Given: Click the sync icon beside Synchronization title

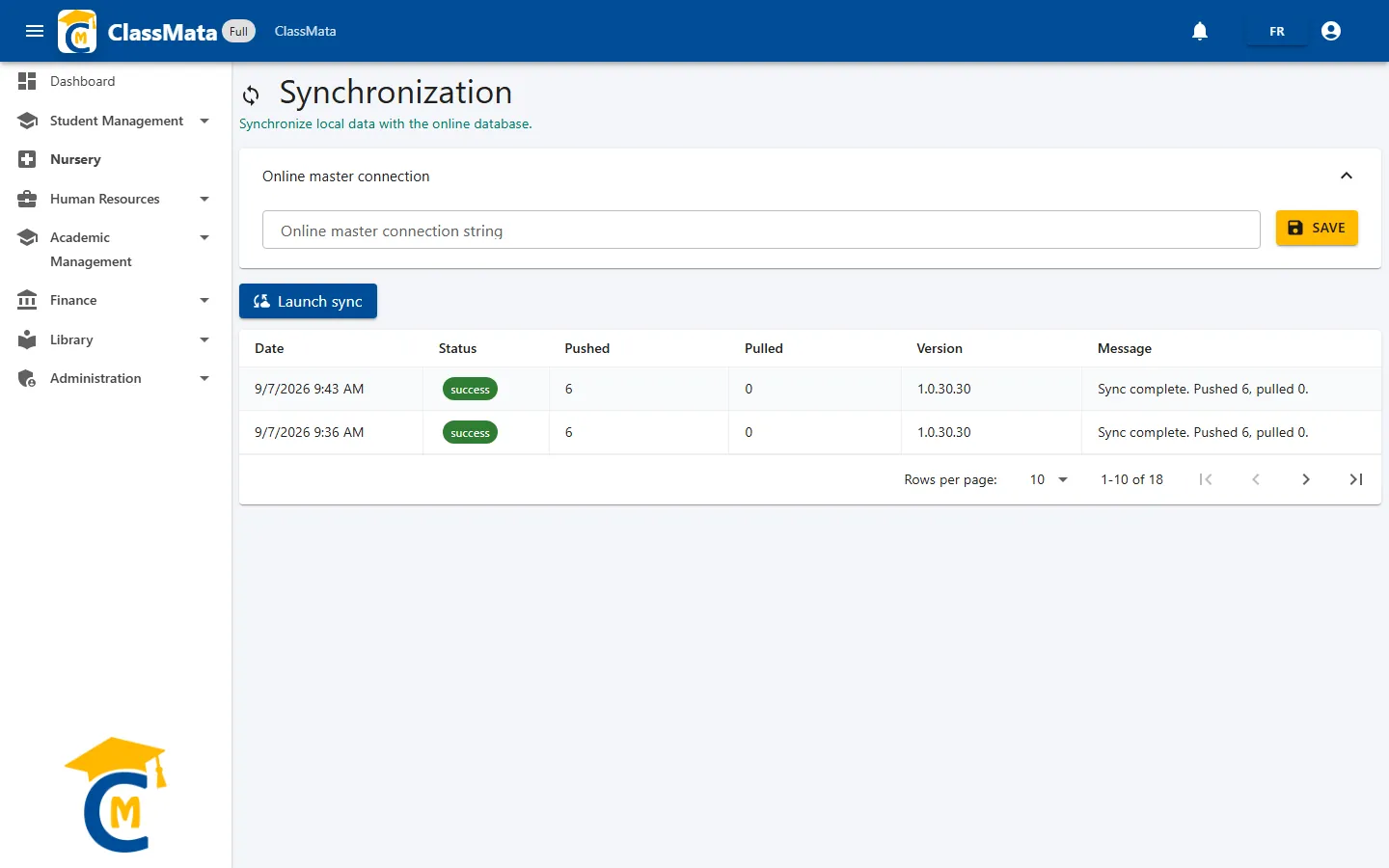Looking at the screenshot, I should (x=251, y=95).
